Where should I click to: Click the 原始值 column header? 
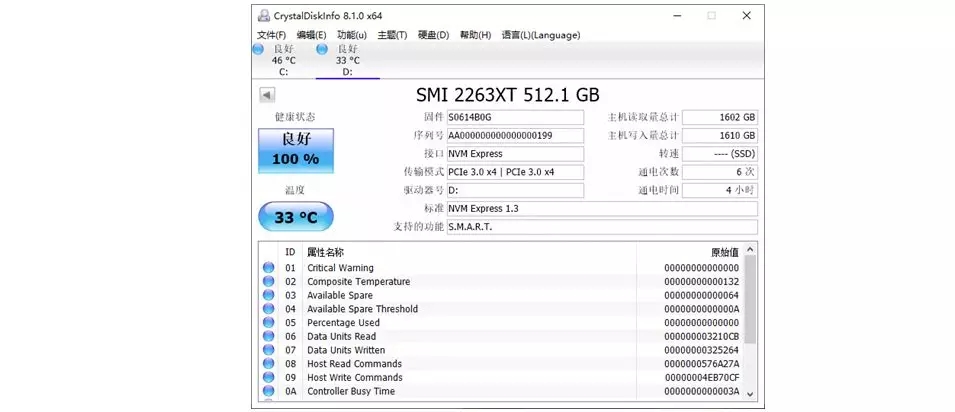[690, 252]
